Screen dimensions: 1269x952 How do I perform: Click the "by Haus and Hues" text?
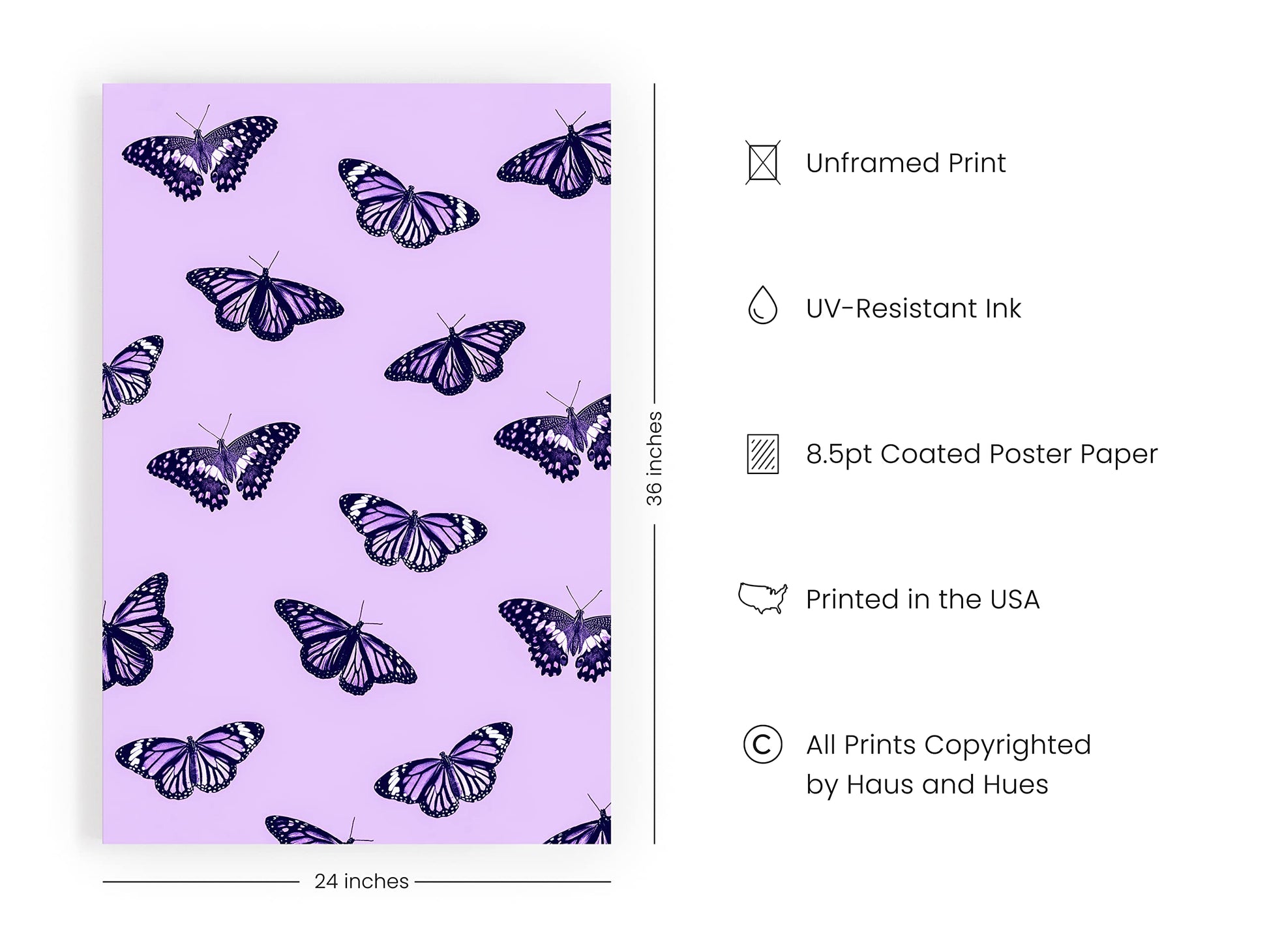coord(927,784)
